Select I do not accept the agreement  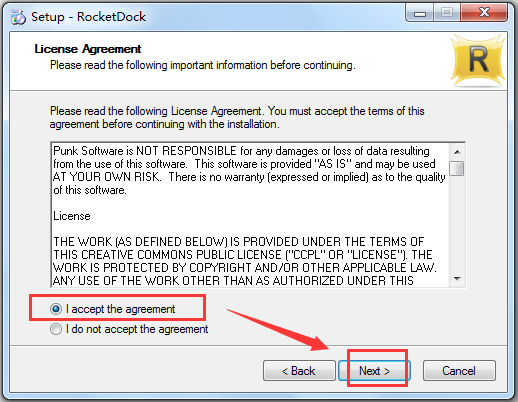pos(129,329)
